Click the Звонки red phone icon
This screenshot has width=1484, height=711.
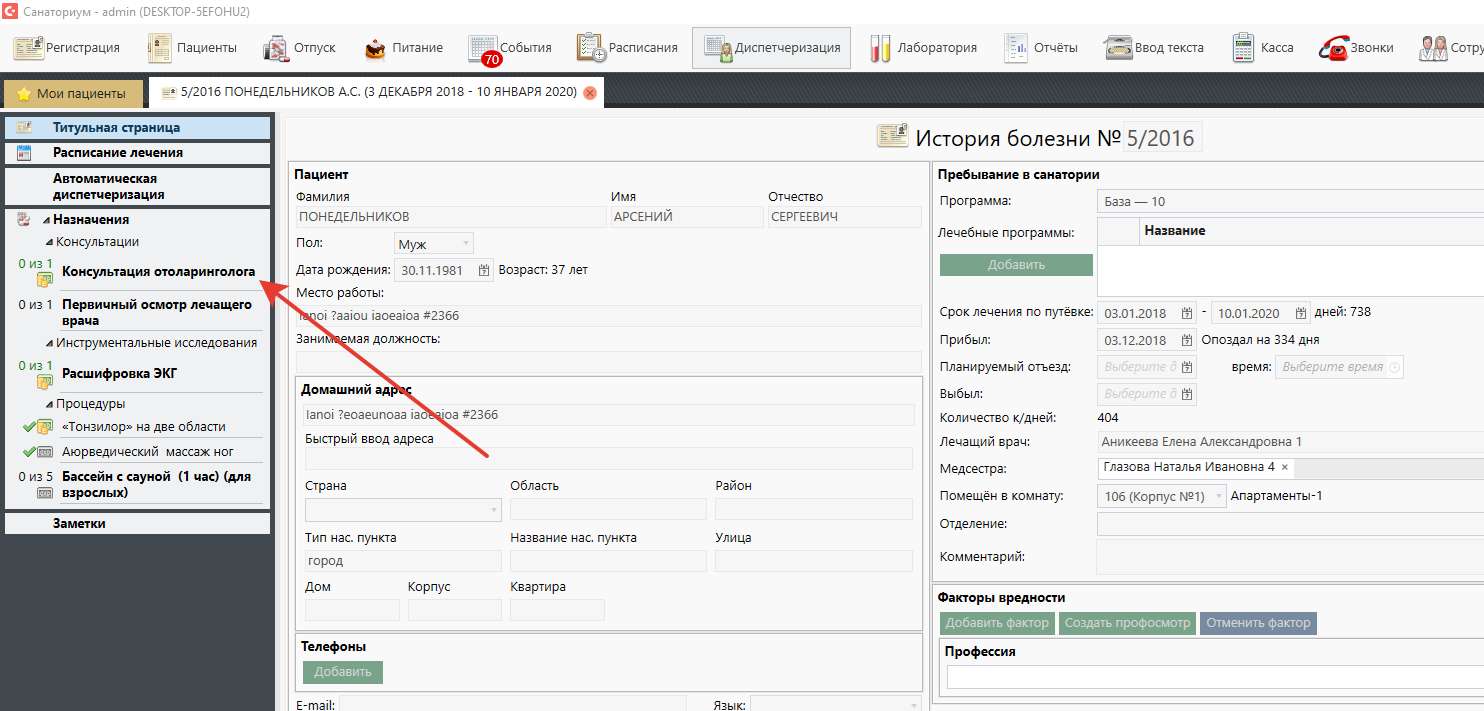[x=1334, y=48]
